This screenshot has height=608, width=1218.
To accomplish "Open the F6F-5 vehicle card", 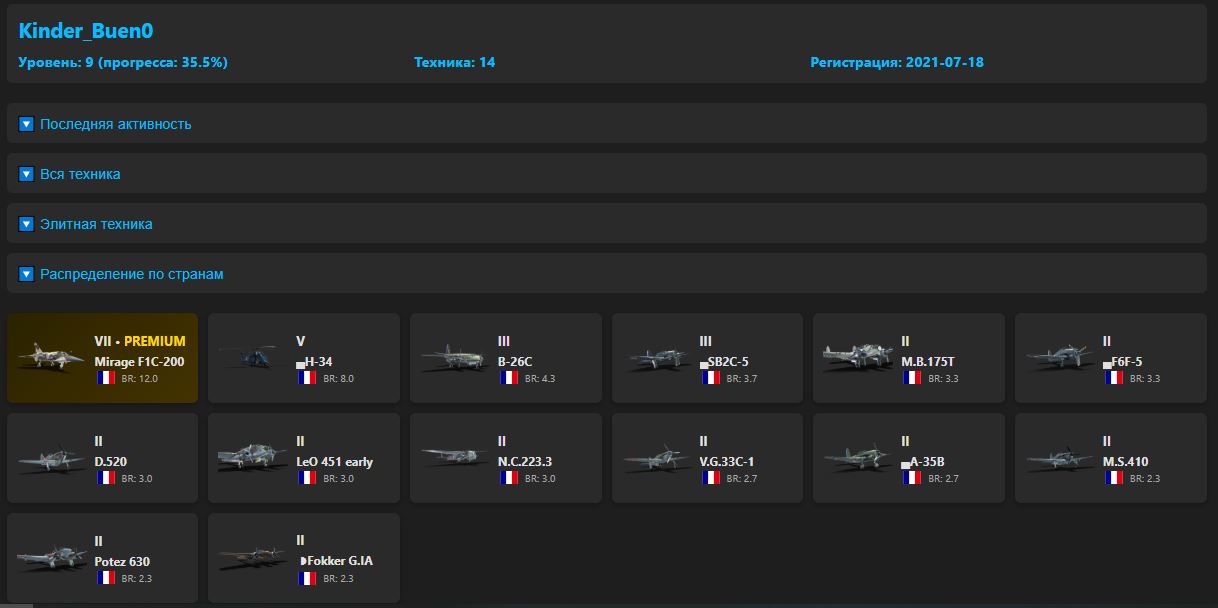I will click(1110, 358).
